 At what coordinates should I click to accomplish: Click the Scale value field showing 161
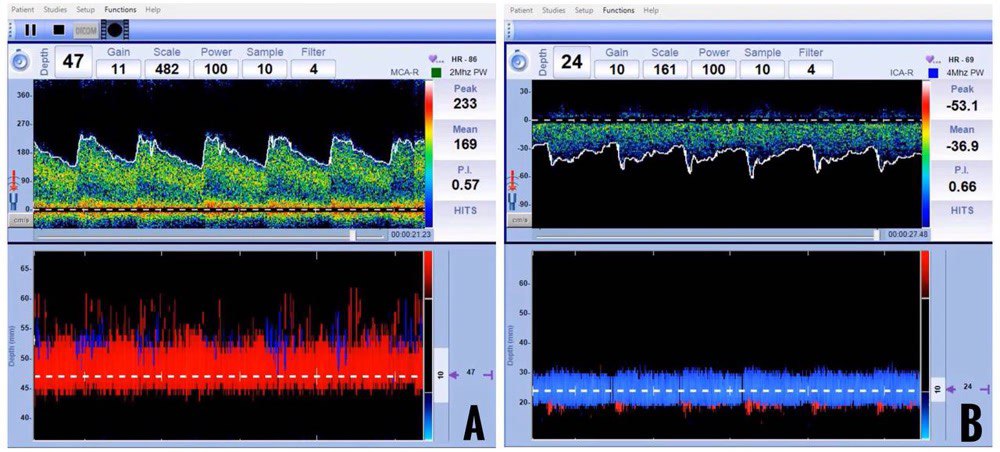point(665,69)
